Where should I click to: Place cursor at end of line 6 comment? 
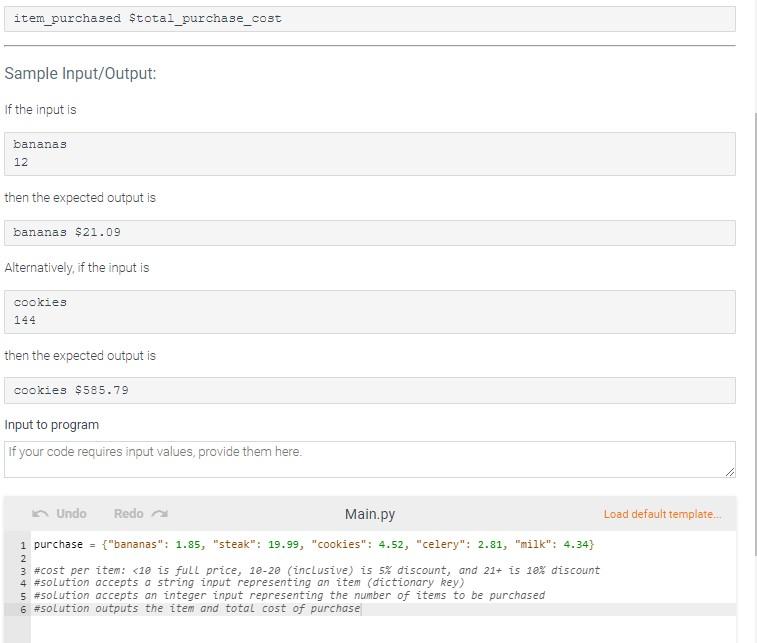[x=361, y=608]
